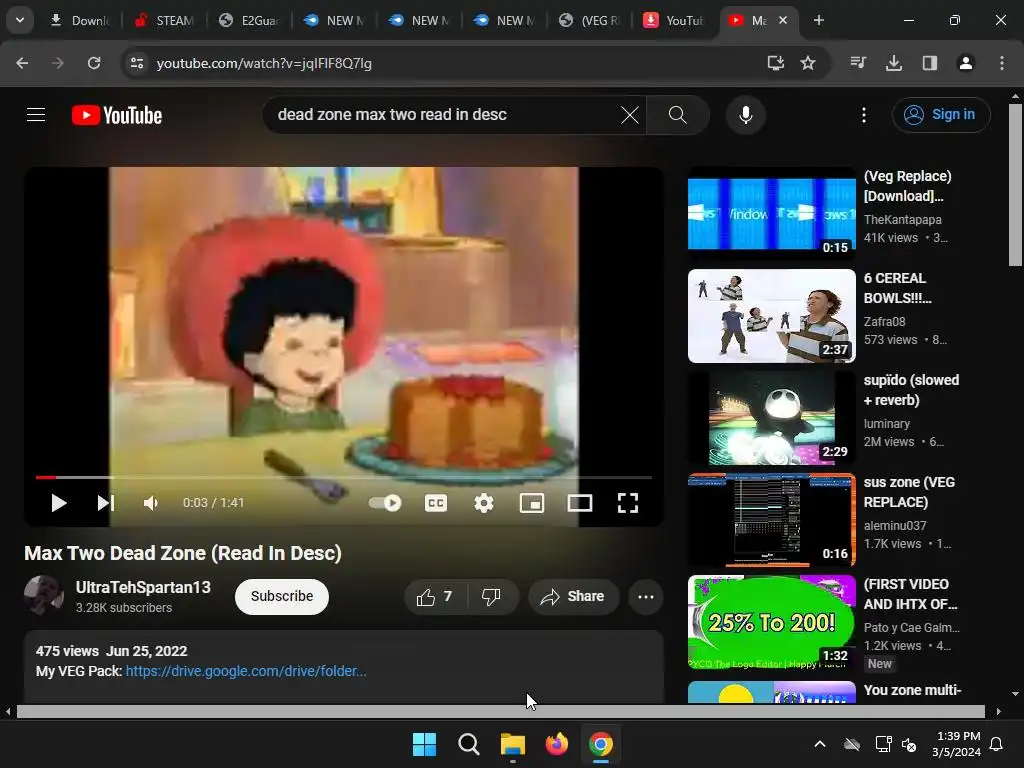
Task: Open Windows taskbar search
Action: coord(468,744)
